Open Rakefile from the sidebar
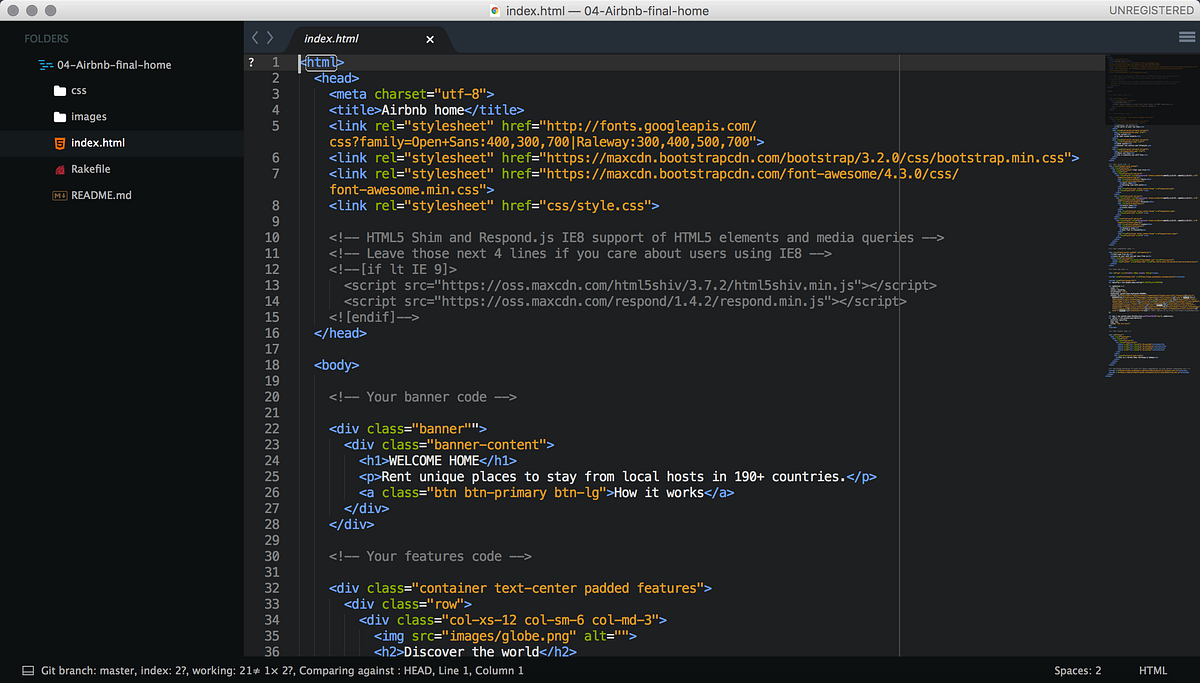Viewport: 1200px width, 683px height. click(x=90, y=169)
